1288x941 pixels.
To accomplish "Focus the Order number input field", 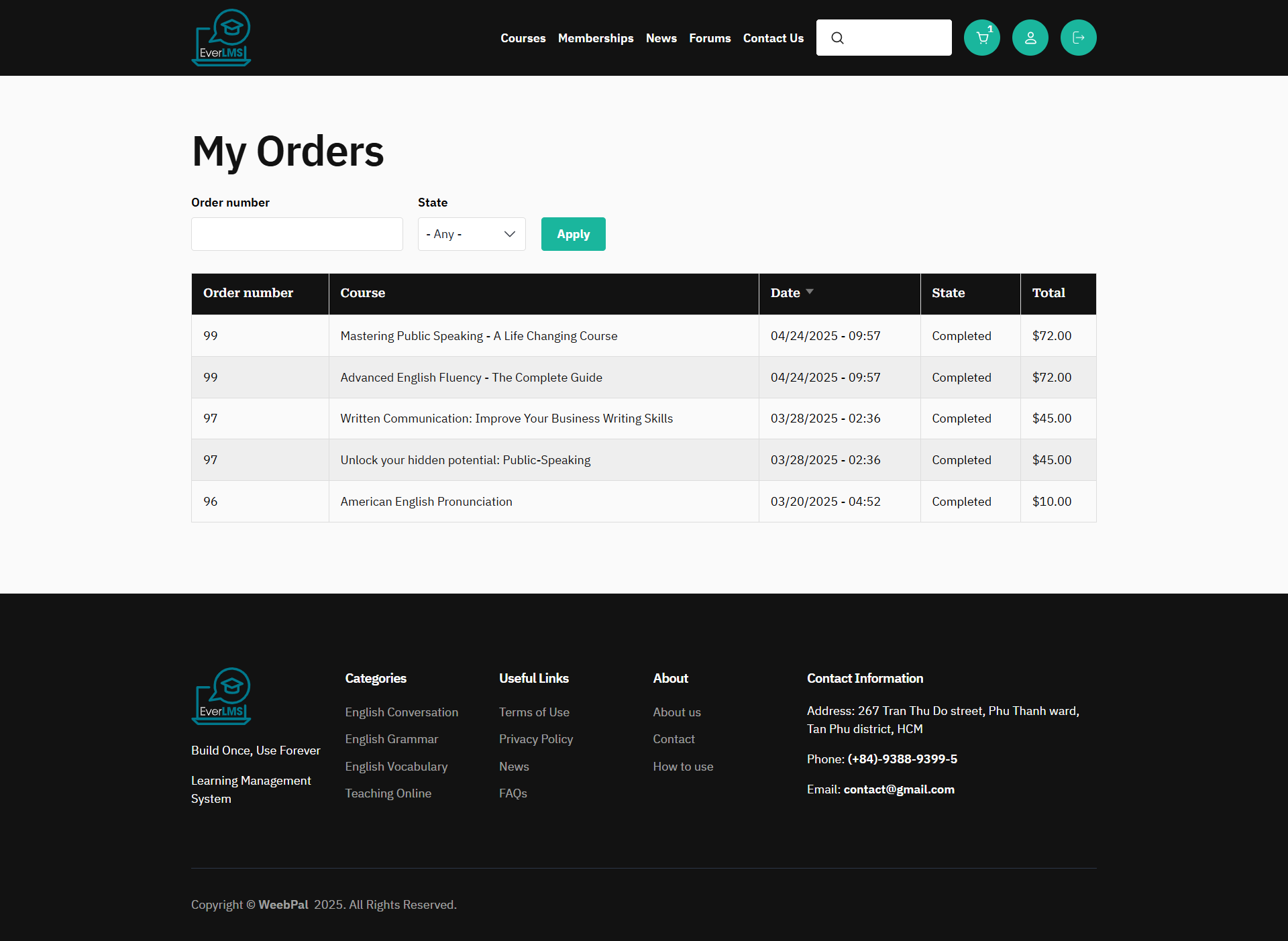I will coord(297,234).
